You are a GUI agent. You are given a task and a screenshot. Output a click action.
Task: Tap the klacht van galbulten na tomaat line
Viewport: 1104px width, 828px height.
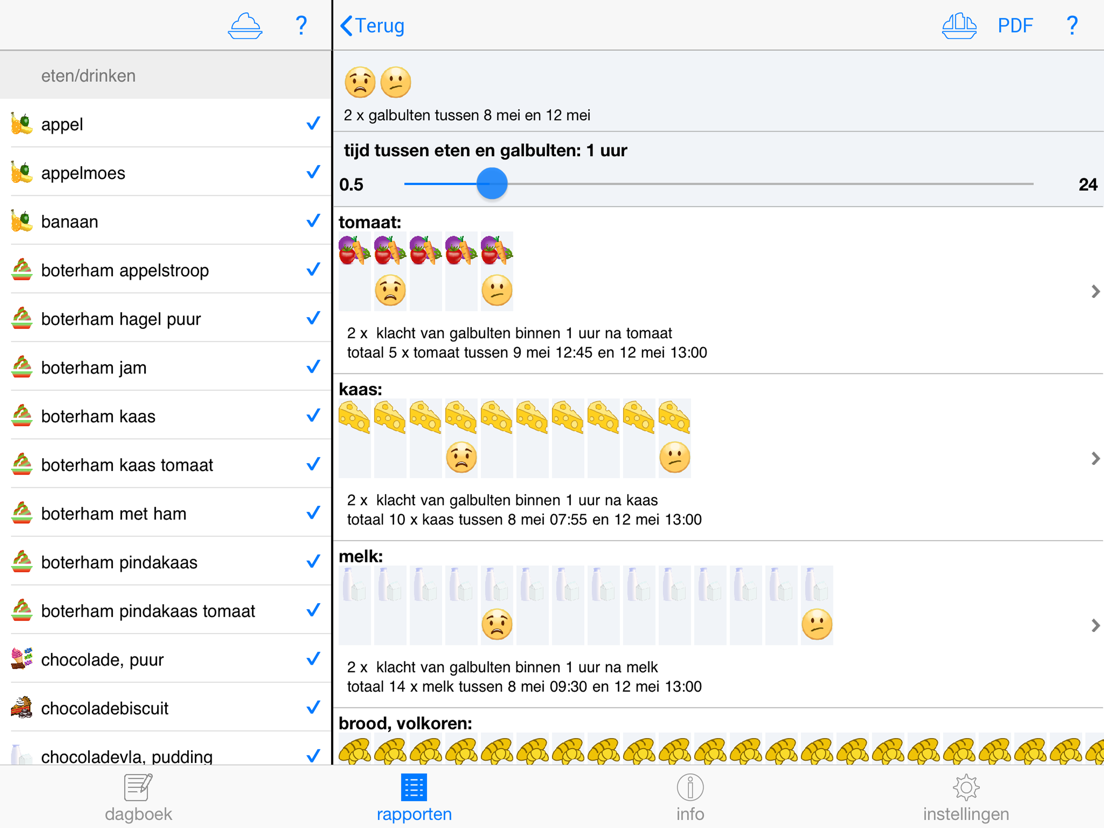pos(509,333)
